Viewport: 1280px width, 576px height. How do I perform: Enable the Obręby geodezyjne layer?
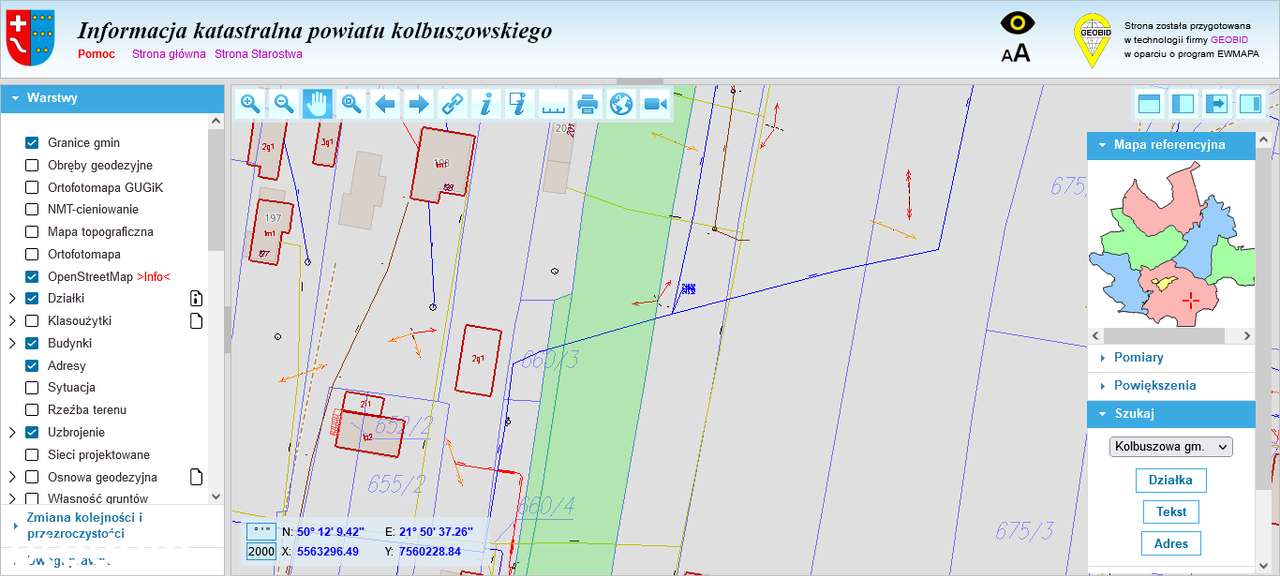[x=32, y=165]
